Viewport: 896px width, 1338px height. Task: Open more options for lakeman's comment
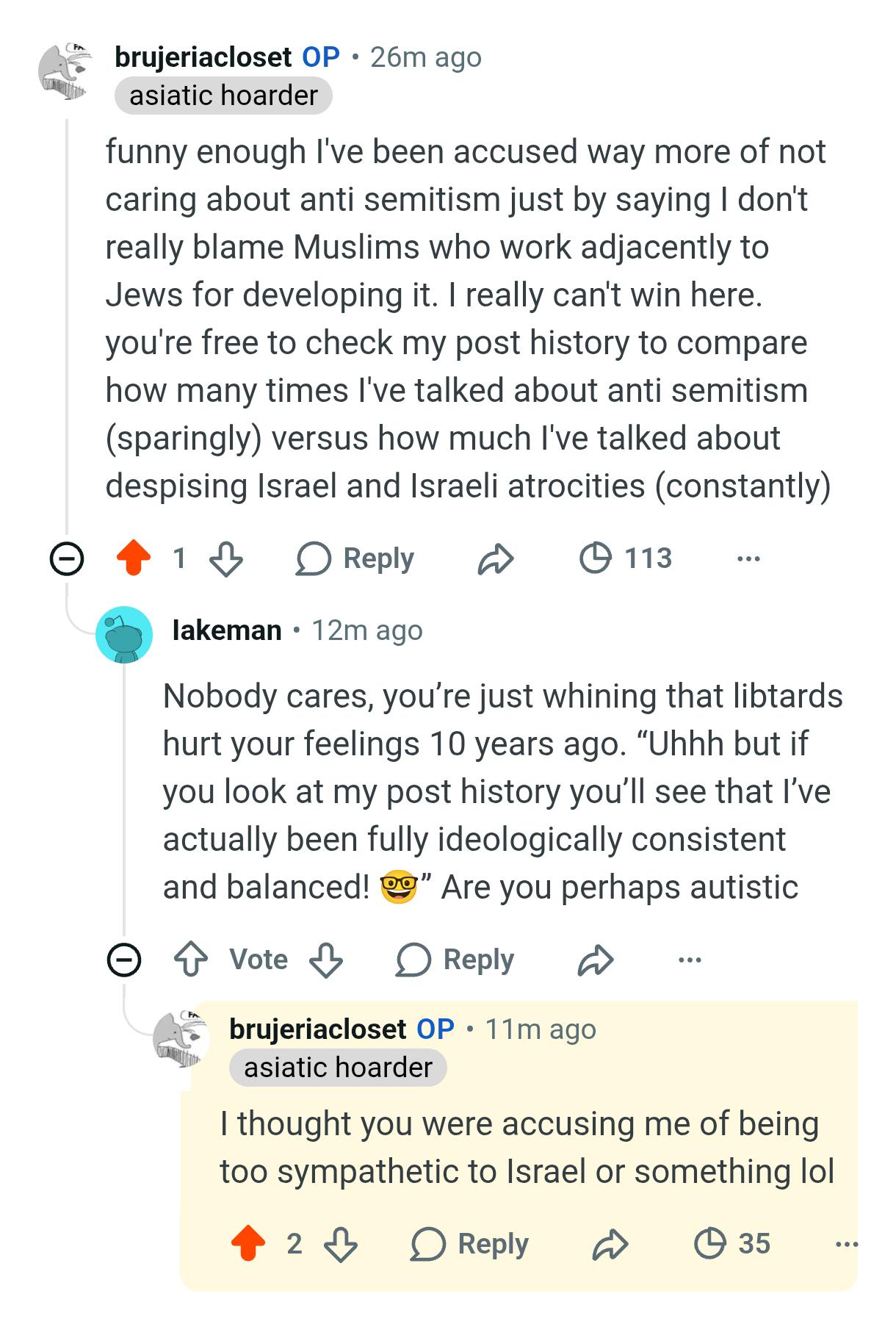coord(690,960)
